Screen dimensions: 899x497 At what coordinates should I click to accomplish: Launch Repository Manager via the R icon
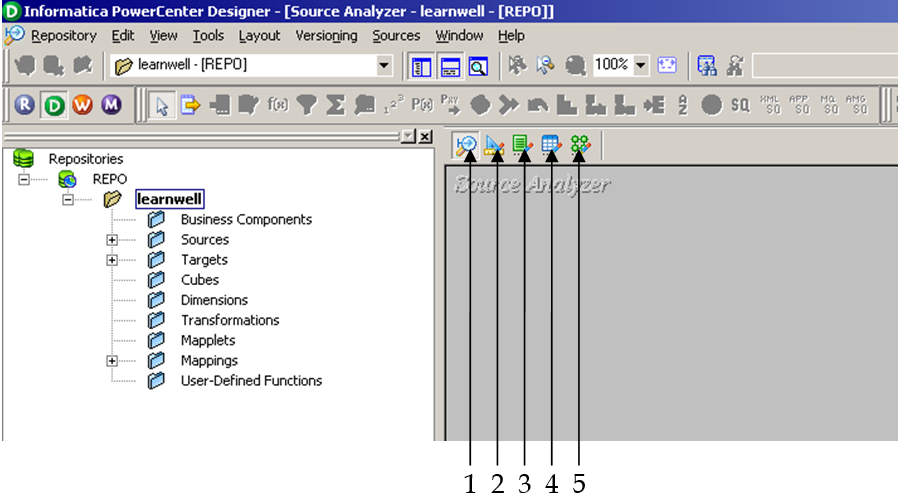(25, 105)
